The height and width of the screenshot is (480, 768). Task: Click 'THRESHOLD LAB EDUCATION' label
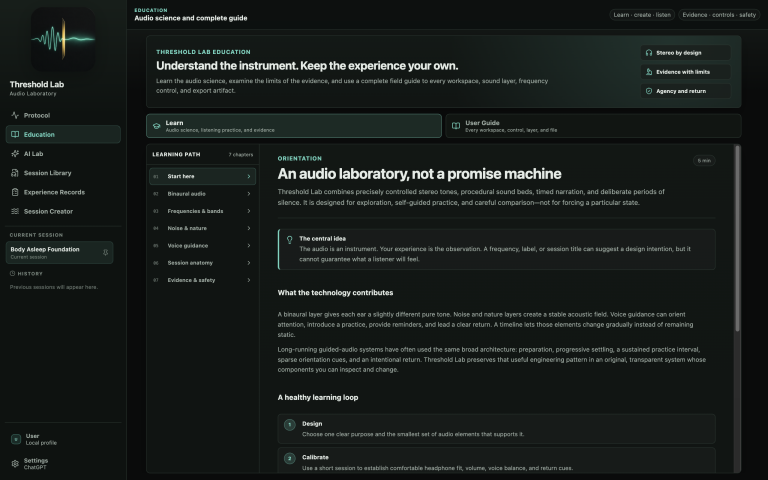203,52
